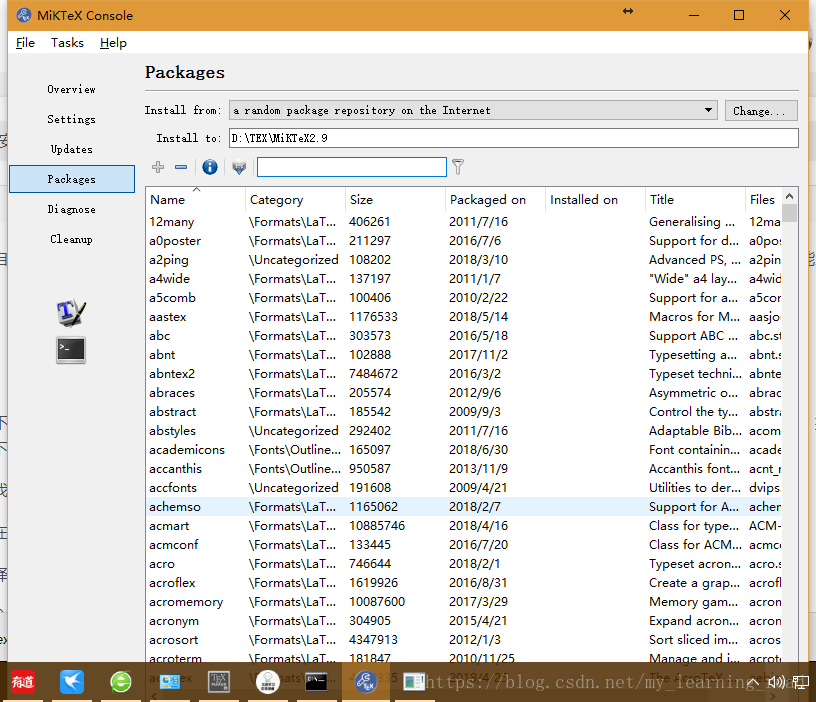
Task: Select the abntex2 package row
Action: [x=464, y=374]
